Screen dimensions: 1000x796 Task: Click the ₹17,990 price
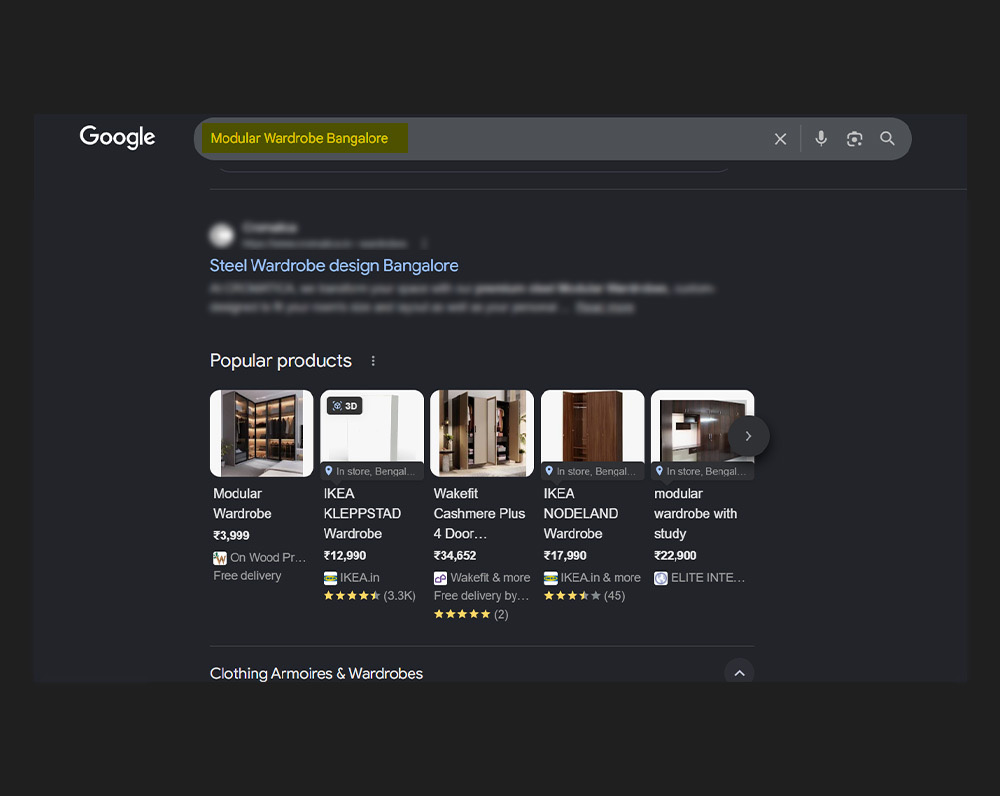point(565,556)
